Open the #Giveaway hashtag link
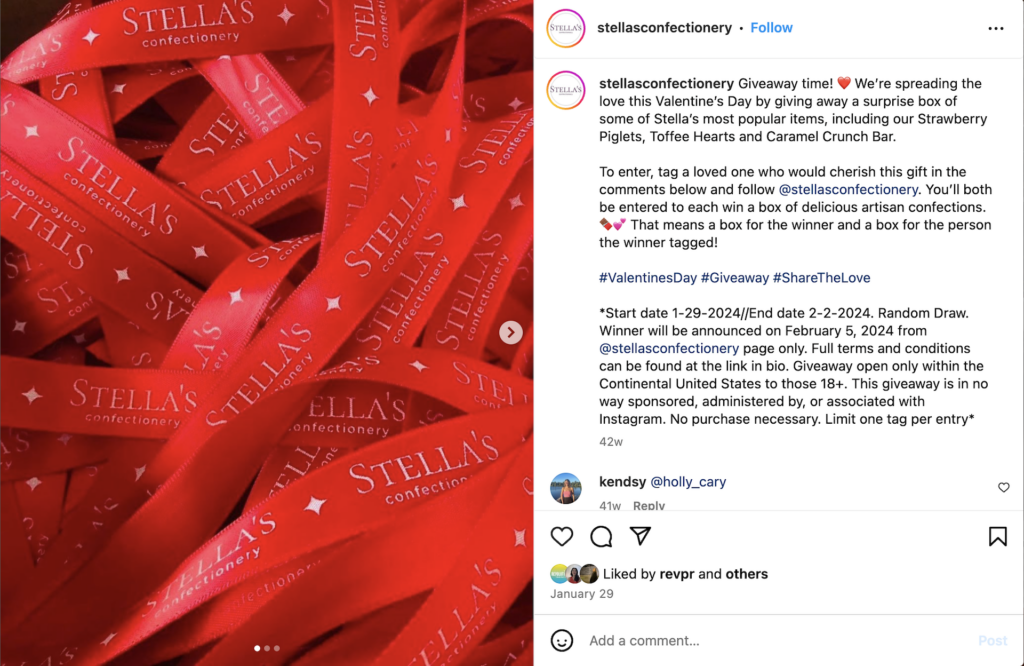Viewport: 1024px width, 666px height. click(x=735, y=278)
